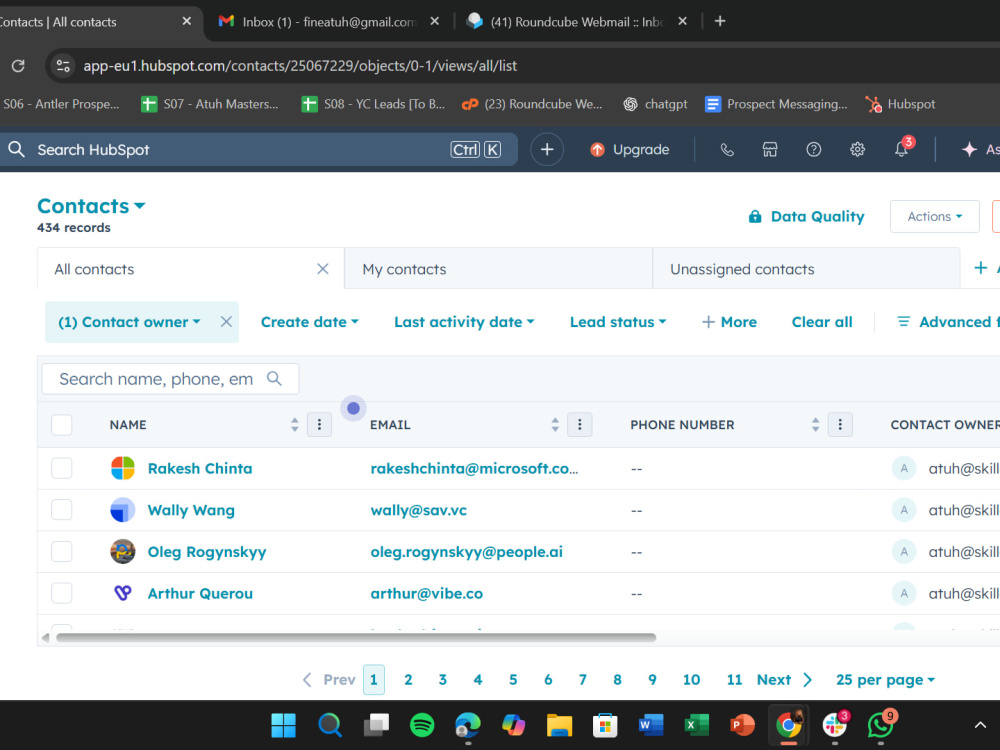Open File Explorer from the taskbar
The height and width of the screenshot is (750, 1000).
click(x=559, y=725)
